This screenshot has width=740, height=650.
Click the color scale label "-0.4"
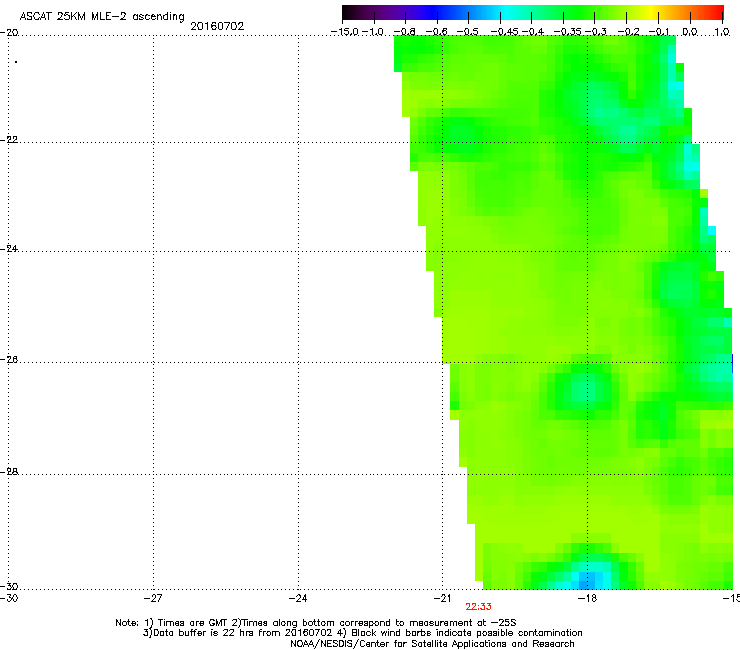coord(532,32)
